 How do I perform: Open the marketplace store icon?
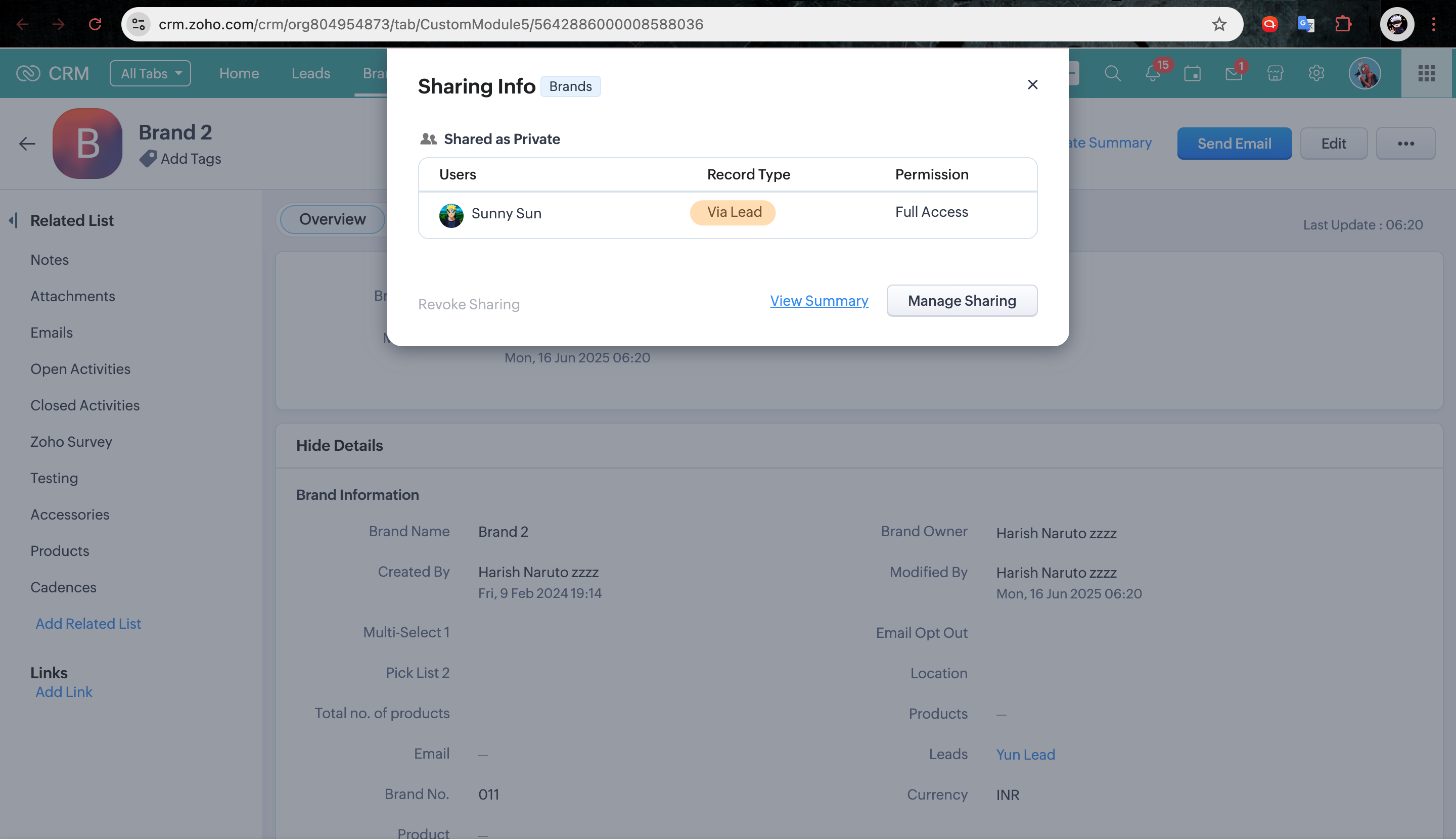1275,74
